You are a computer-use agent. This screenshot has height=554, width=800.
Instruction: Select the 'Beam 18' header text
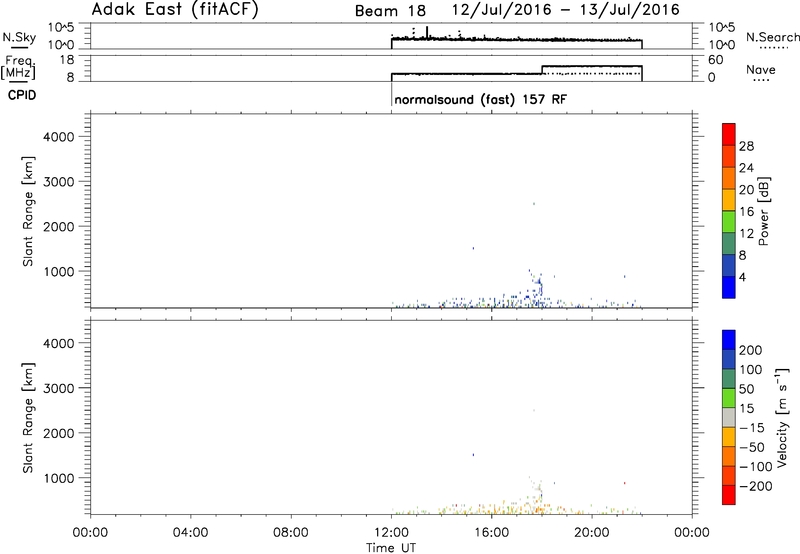pos(390,11)
